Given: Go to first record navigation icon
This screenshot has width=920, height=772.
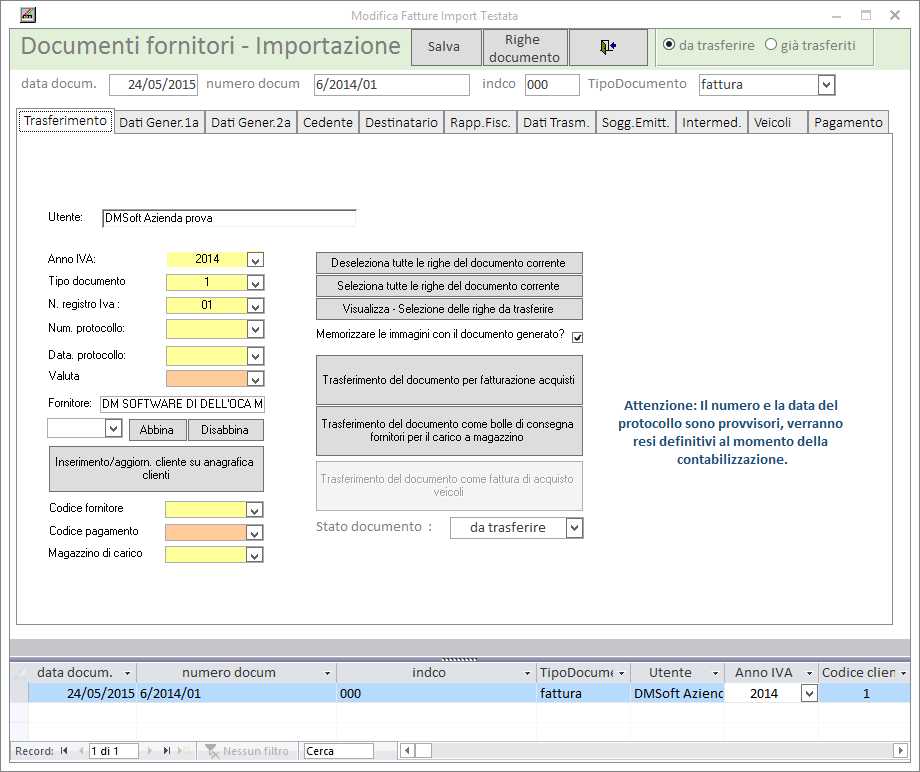Looking at the screenshot, I should (64, 750).
